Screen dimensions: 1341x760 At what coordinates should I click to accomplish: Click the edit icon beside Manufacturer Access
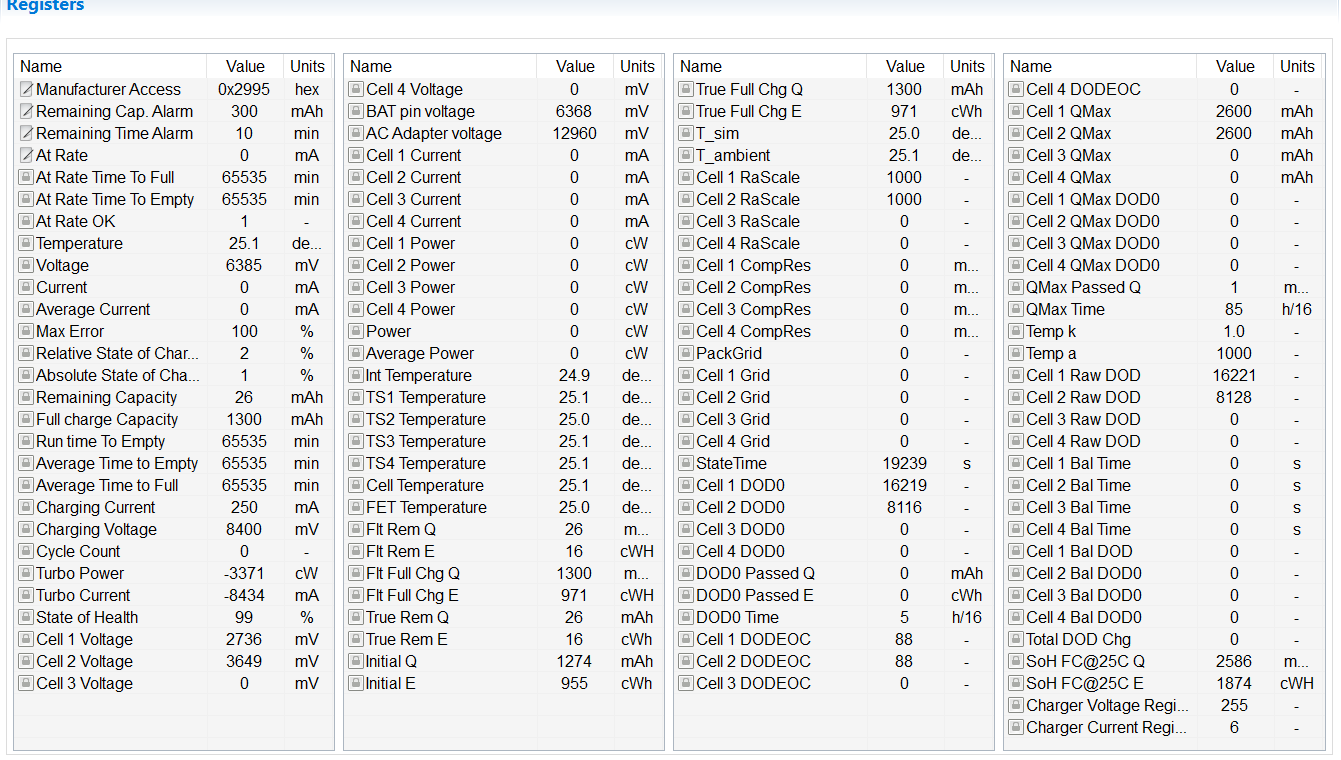click(x=26, y=90)
